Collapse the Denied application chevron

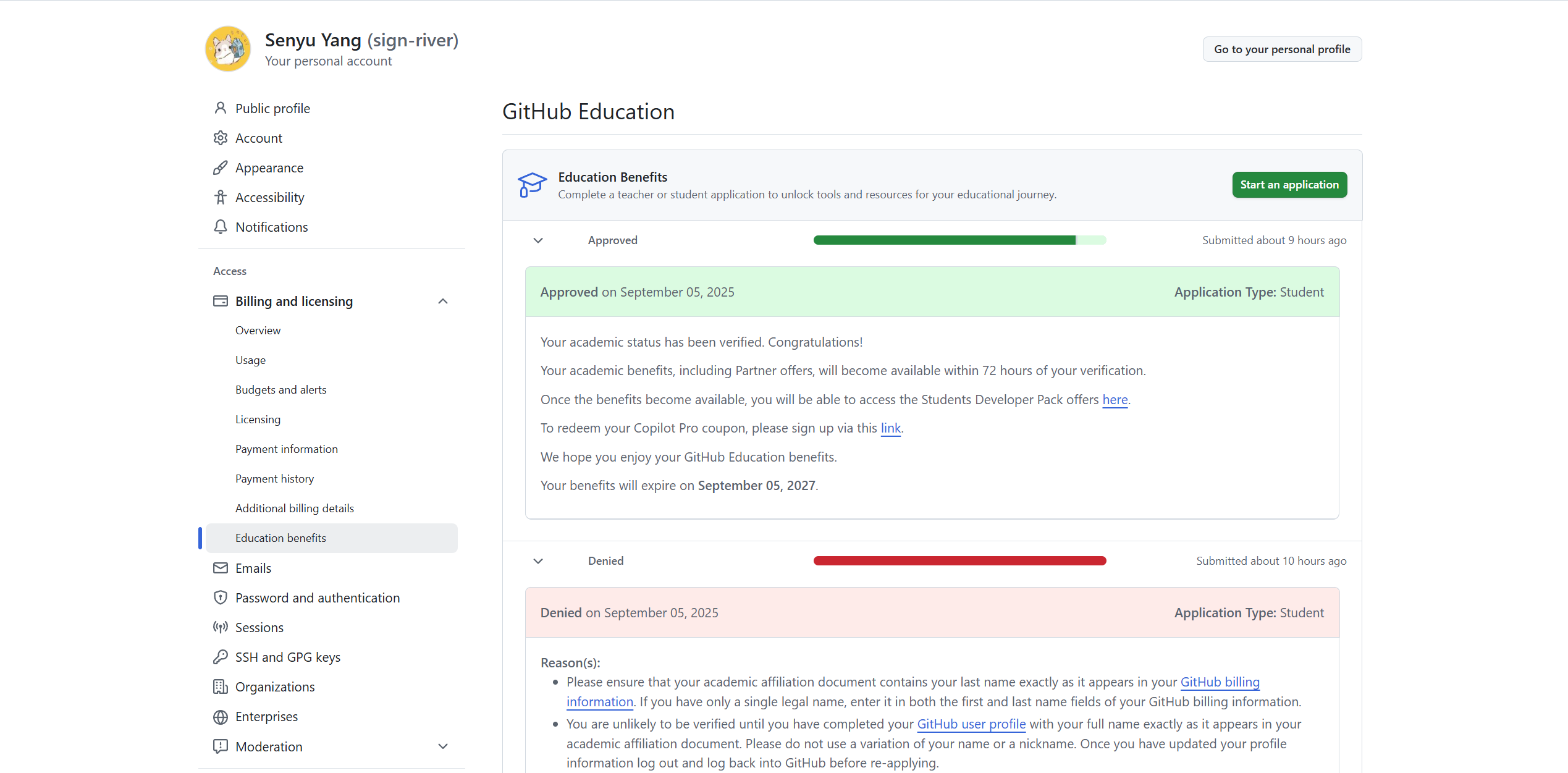[538, 561]
